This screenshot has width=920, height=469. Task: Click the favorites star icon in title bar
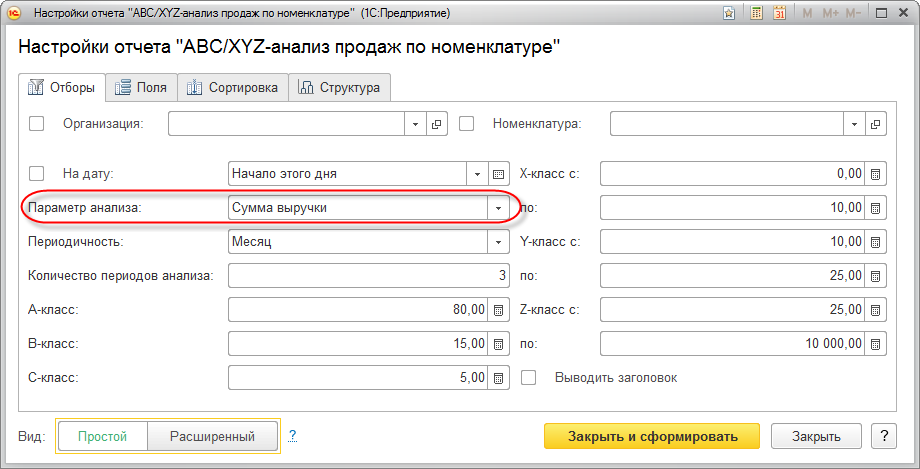[x=729, y=14]
